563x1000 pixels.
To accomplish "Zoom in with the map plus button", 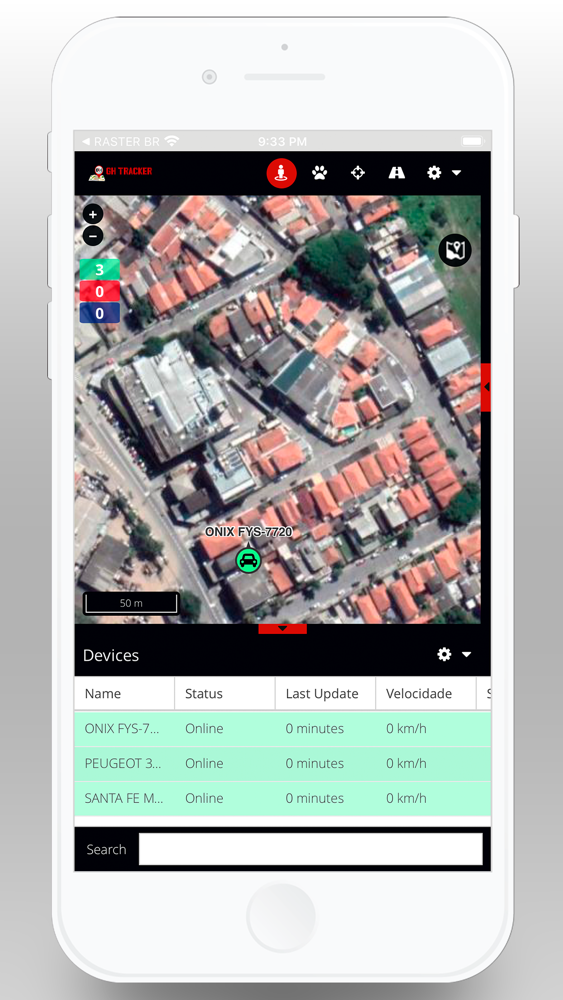I will click(93, 214).
